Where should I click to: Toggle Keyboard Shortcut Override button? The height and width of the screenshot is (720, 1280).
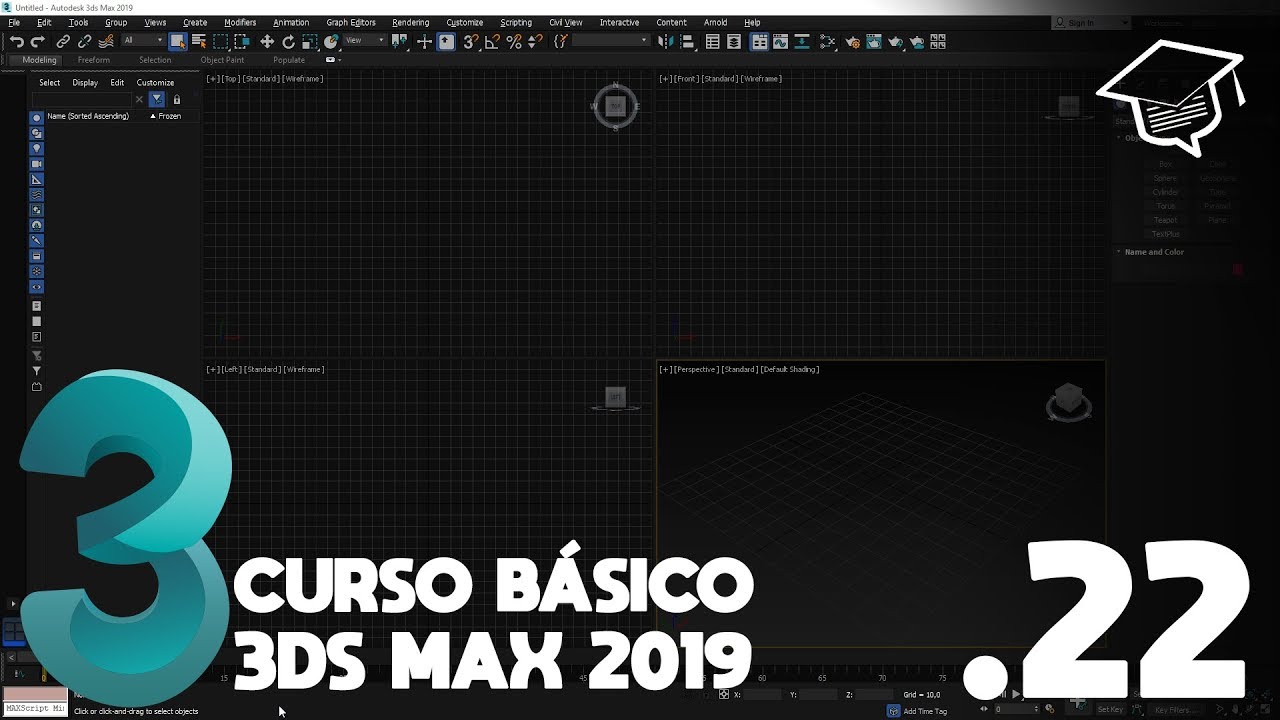pyautogui.click(x=446, y=41)
